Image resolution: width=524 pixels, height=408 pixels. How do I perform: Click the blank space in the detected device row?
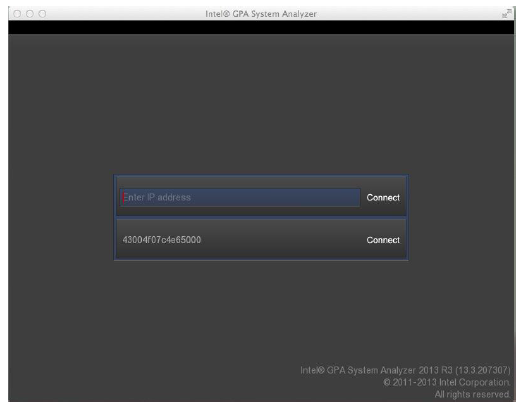click(x=283, y=240)
